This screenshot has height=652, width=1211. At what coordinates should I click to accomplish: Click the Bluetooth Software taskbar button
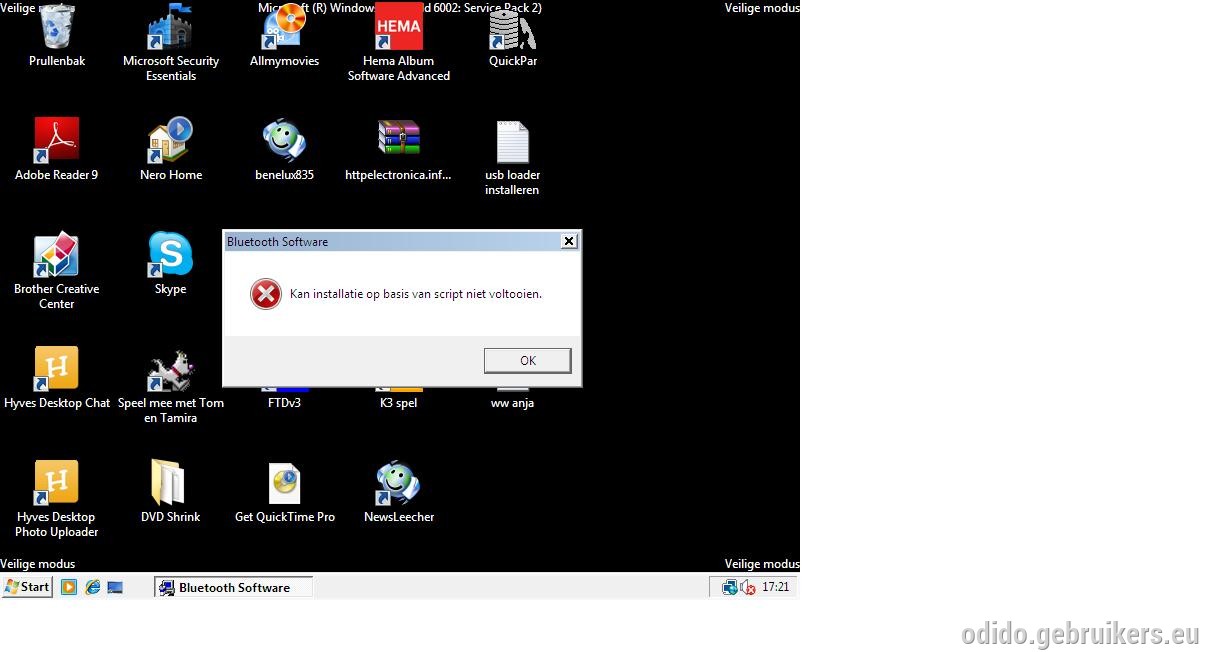tap(234, 587)
